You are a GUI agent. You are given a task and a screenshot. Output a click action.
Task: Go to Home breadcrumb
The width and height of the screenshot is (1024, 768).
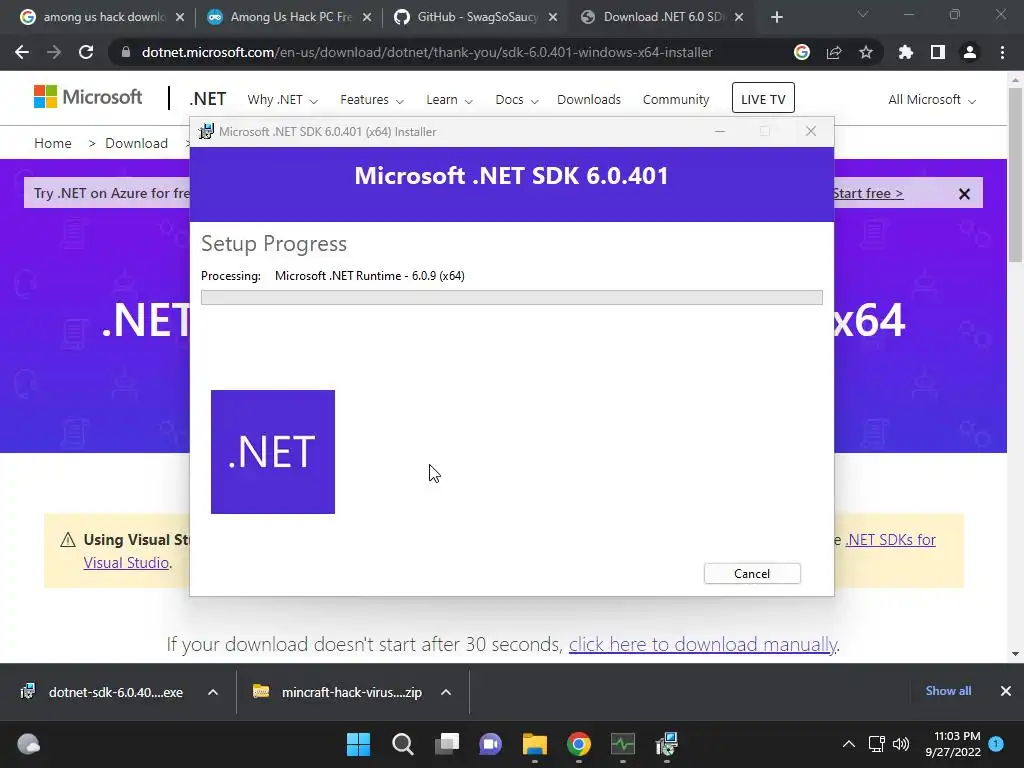[53, 143]
